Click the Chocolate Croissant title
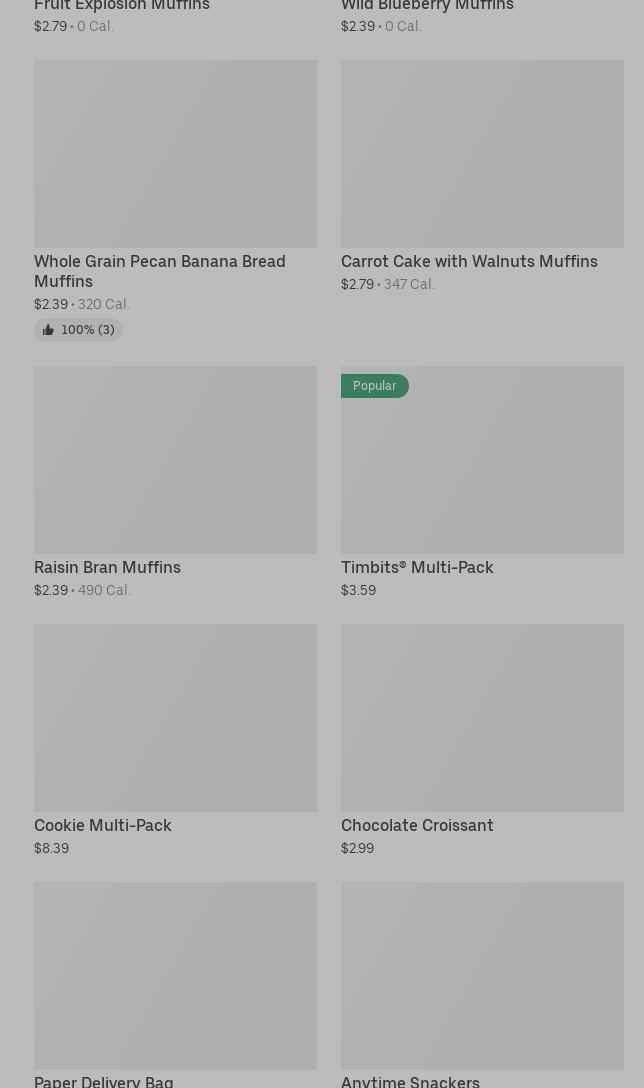 point(417,826)
